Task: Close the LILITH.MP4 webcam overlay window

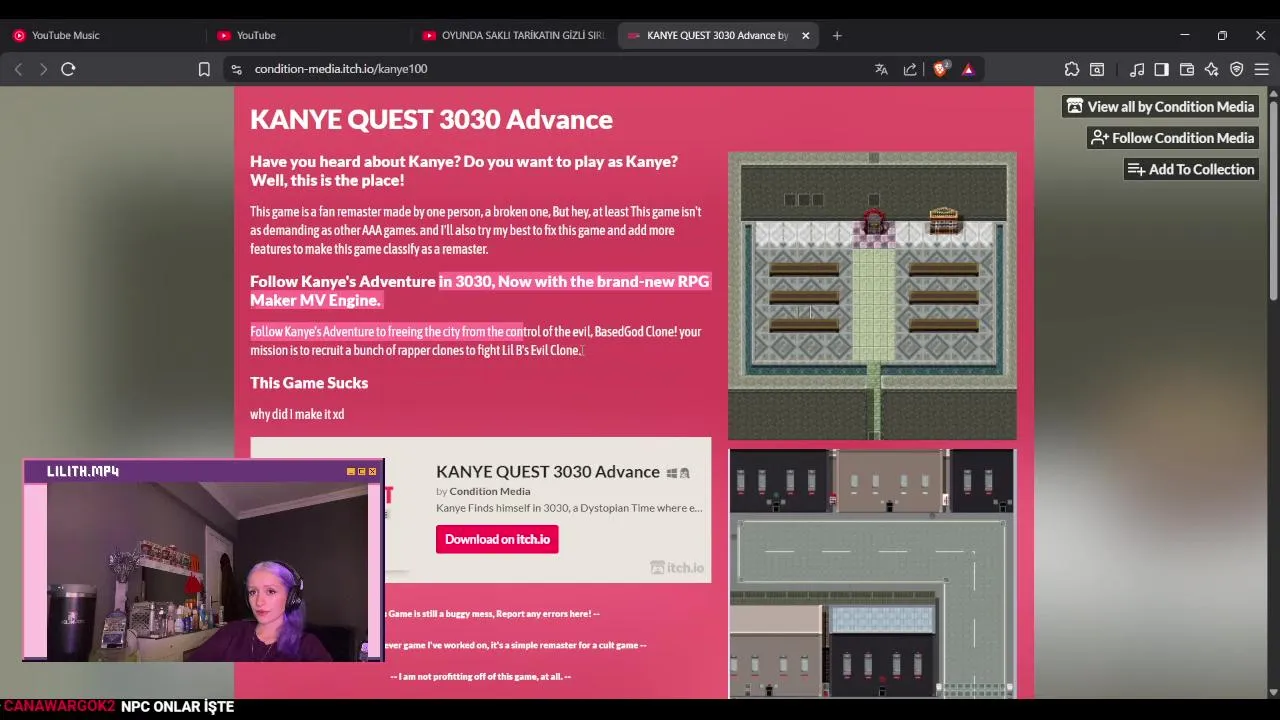Action: pos(373,471)
